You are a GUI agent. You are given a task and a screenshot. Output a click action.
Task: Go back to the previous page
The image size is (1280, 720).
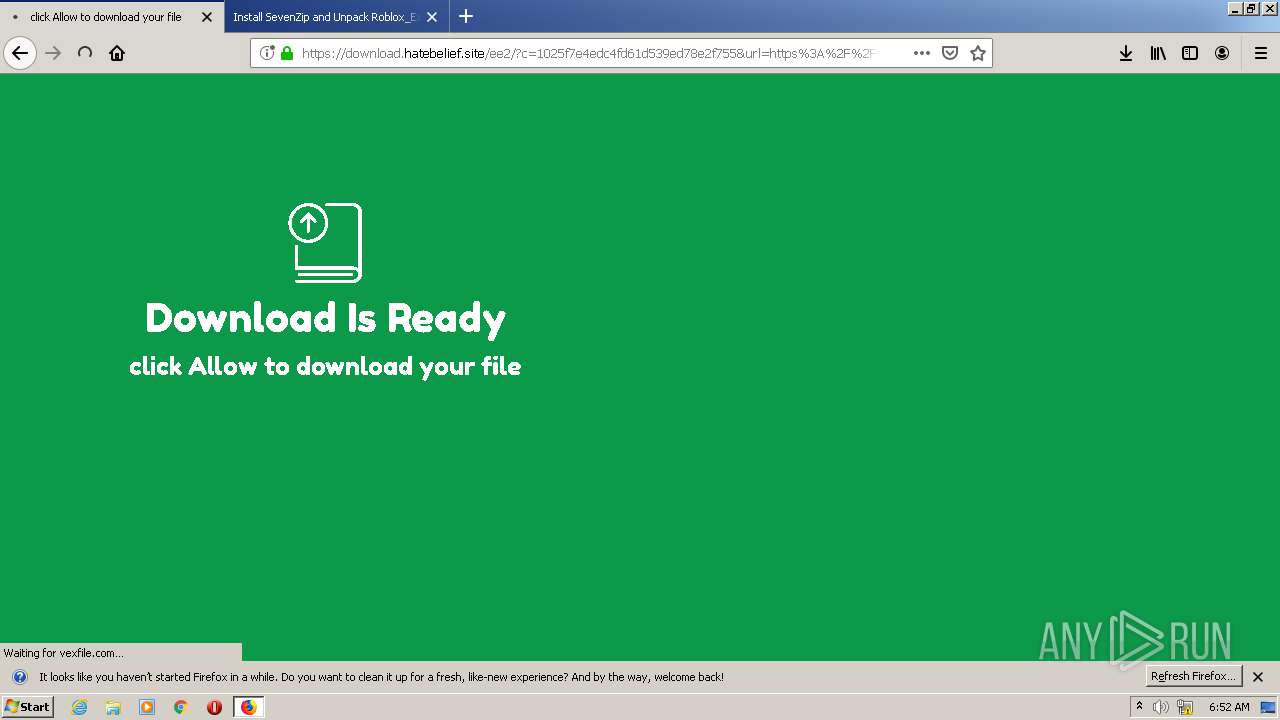[20, 53]
